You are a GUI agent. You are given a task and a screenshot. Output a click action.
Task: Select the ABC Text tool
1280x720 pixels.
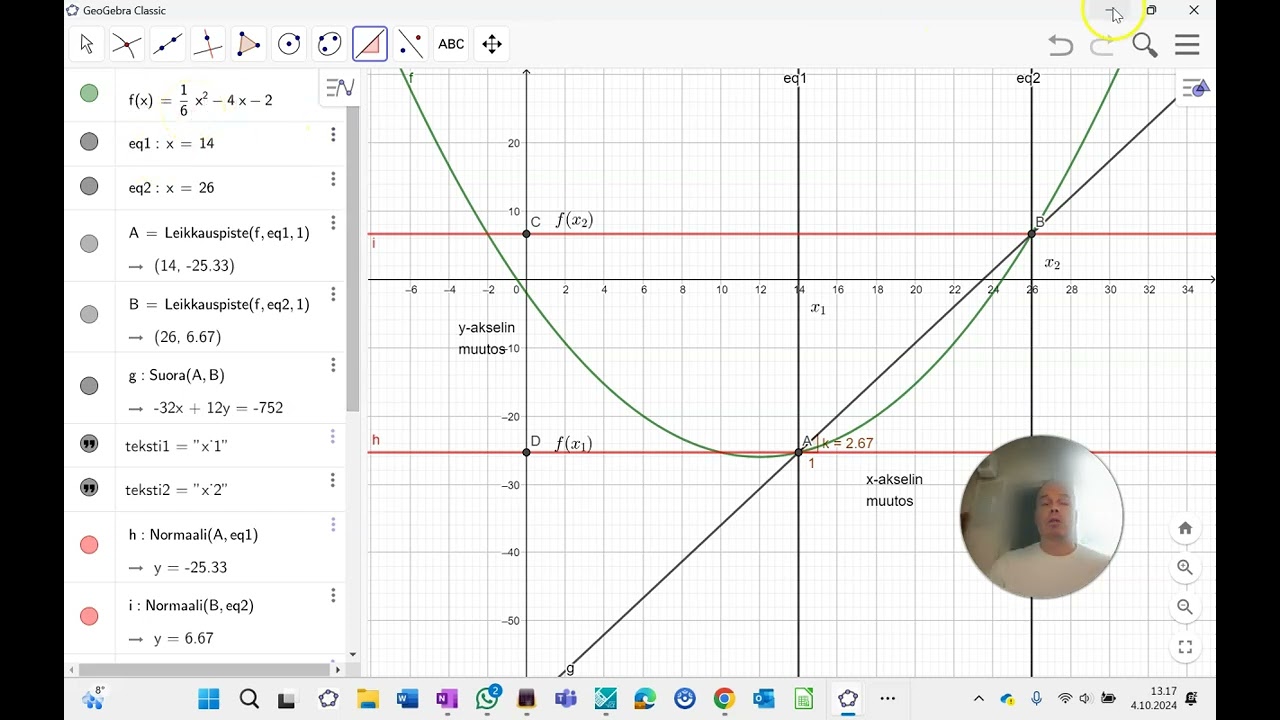(x=451, y=44)
